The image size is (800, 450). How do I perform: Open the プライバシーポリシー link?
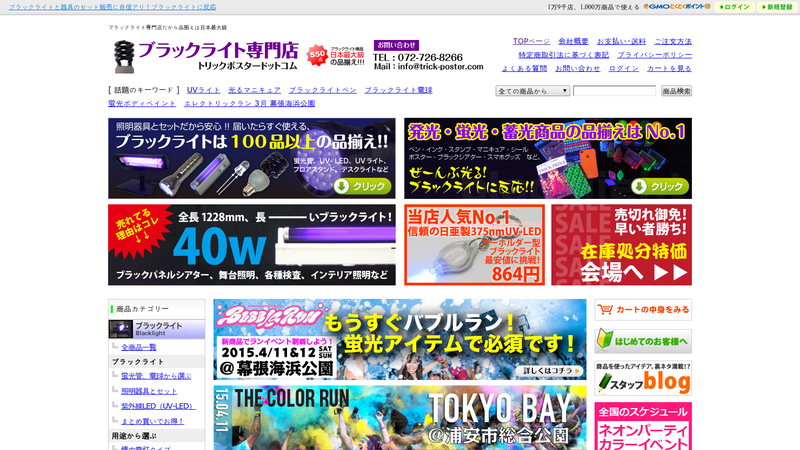coord(655,55)
